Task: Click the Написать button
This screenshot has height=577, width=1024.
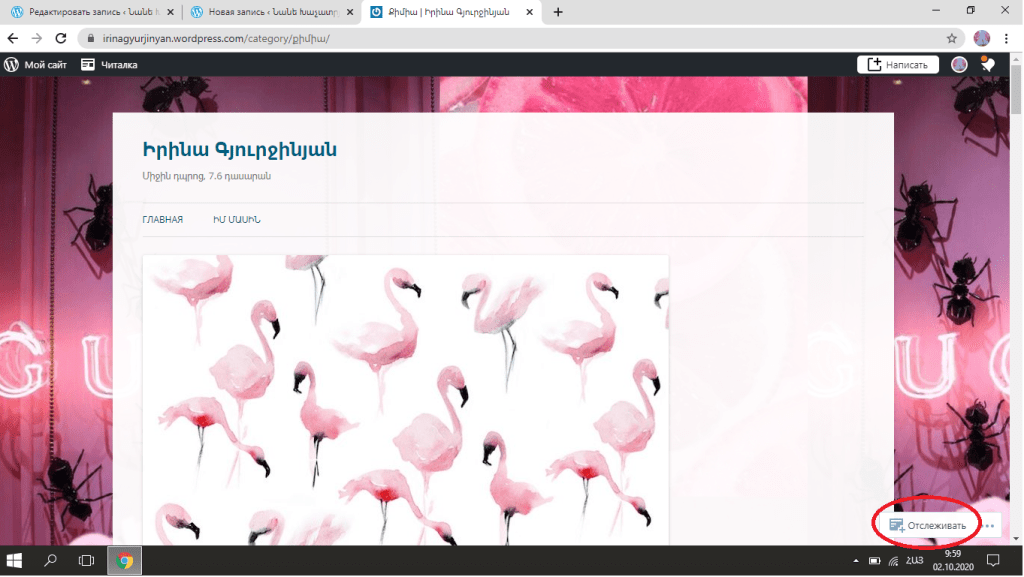Action: [897, 65]
